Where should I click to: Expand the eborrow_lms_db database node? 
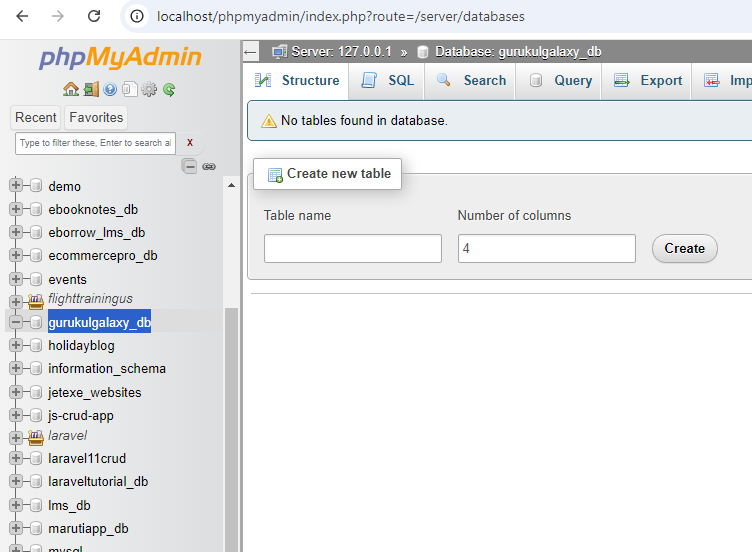pyautogui.click(x=16, y=232)
